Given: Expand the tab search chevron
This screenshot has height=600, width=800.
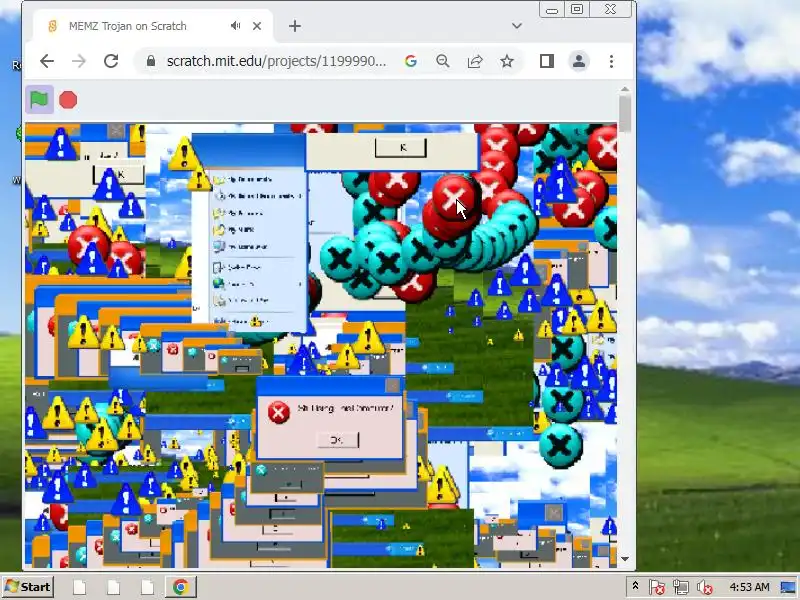Looking at the screenshot, I should coord(517,26).
